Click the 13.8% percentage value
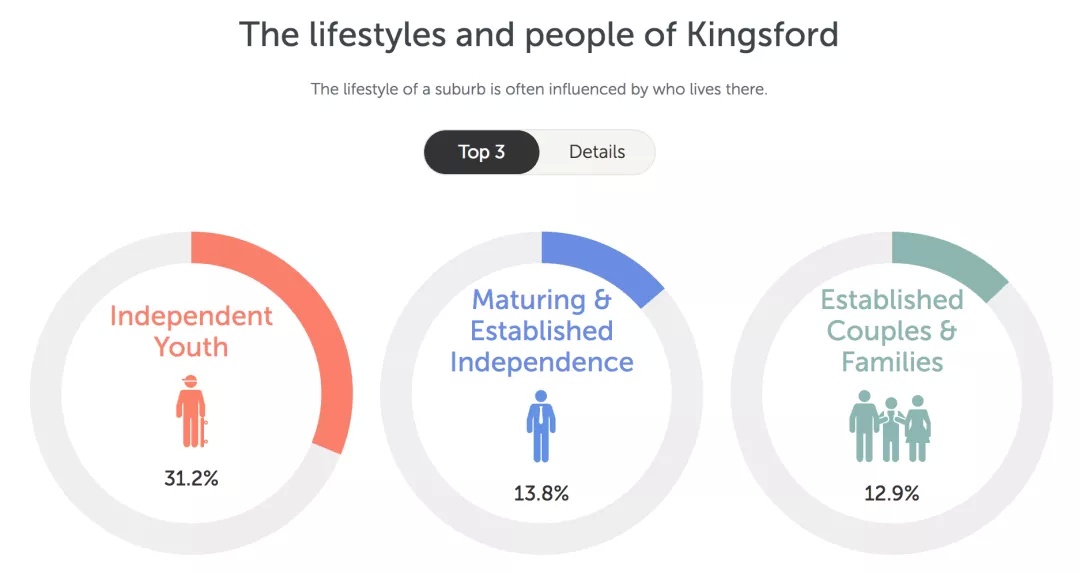Screen dimensions: 1080x572 point(541,493)
